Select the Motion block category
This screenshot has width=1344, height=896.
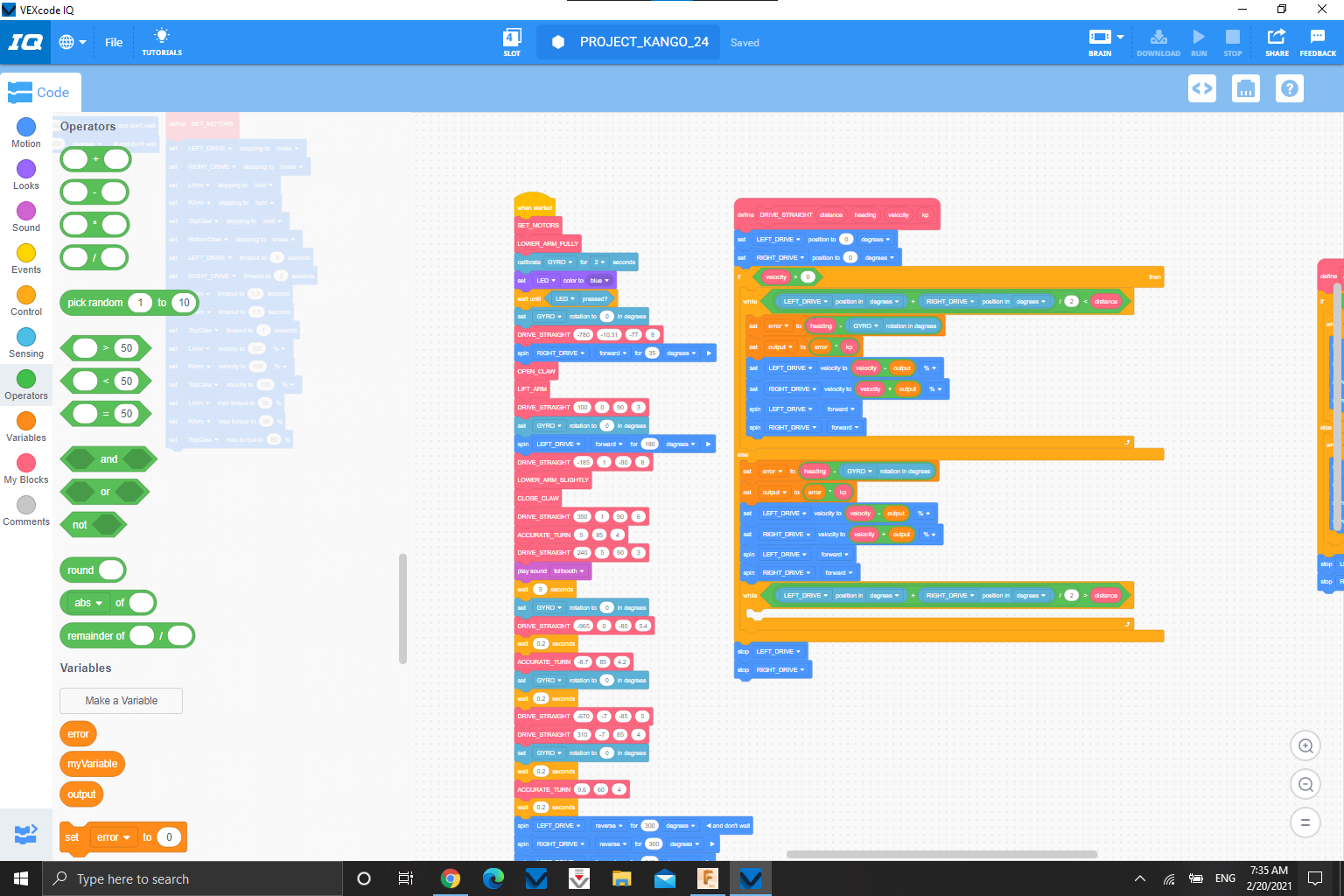pyautogui.click(x=26, y=133)
